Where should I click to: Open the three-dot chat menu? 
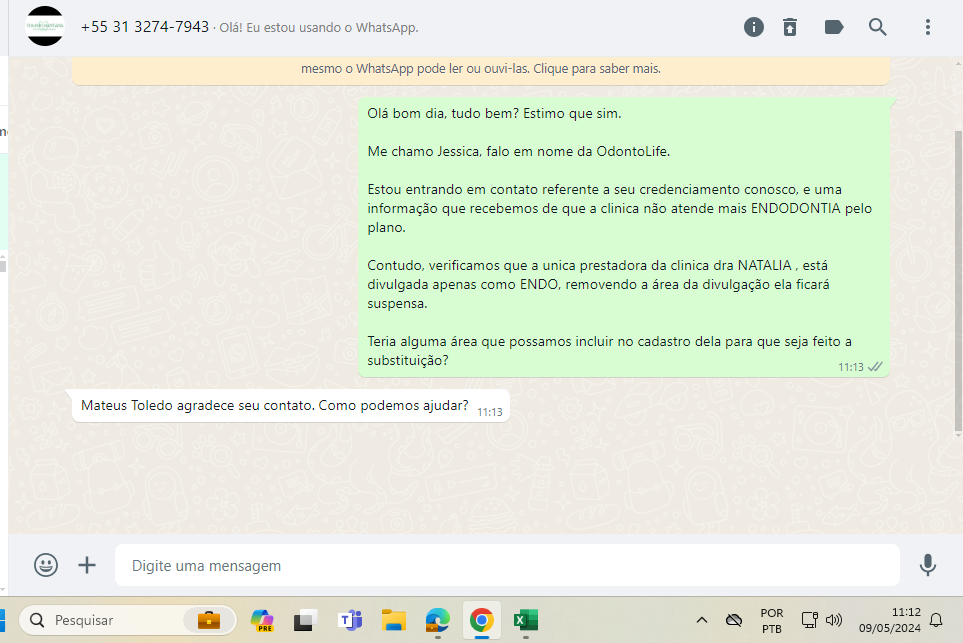click(x=927, y=27)
